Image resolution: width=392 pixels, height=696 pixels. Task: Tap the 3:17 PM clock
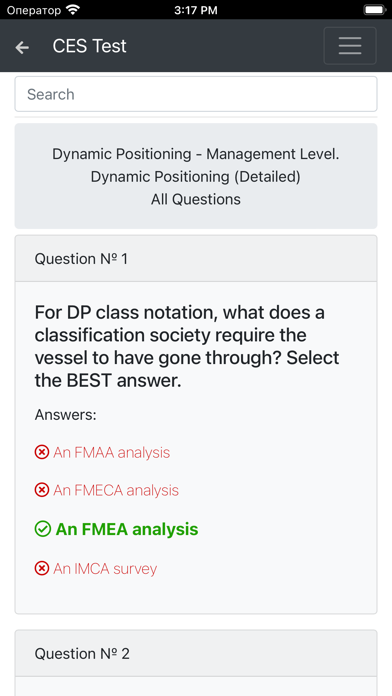tap(196, 10)
